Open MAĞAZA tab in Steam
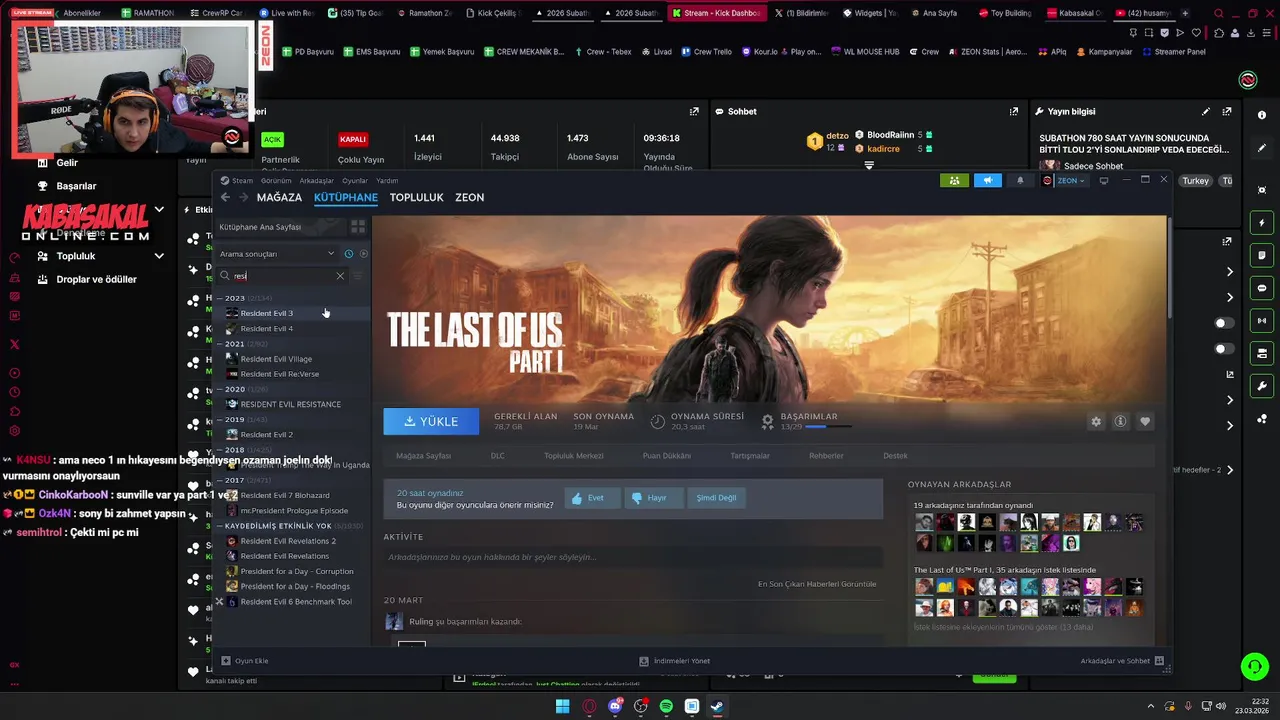The image size is (1280, 720). pyautogui.click(x=279, y=198)
